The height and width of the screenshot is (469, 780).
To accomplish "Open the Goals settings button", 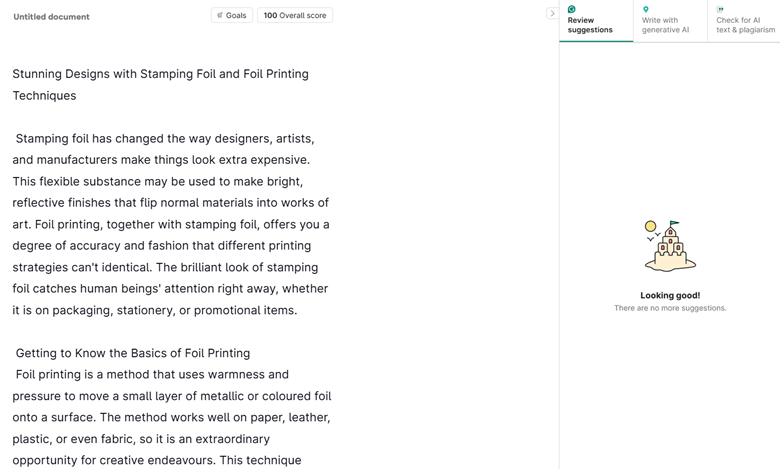I will tap(232, 16).
